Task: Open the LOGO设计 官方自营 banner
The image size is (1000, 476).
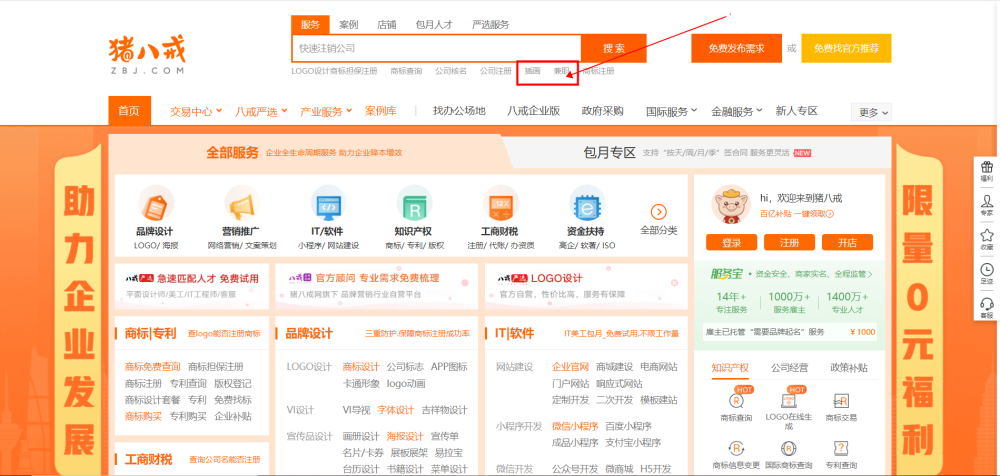Action: click(x=586, y=287)
